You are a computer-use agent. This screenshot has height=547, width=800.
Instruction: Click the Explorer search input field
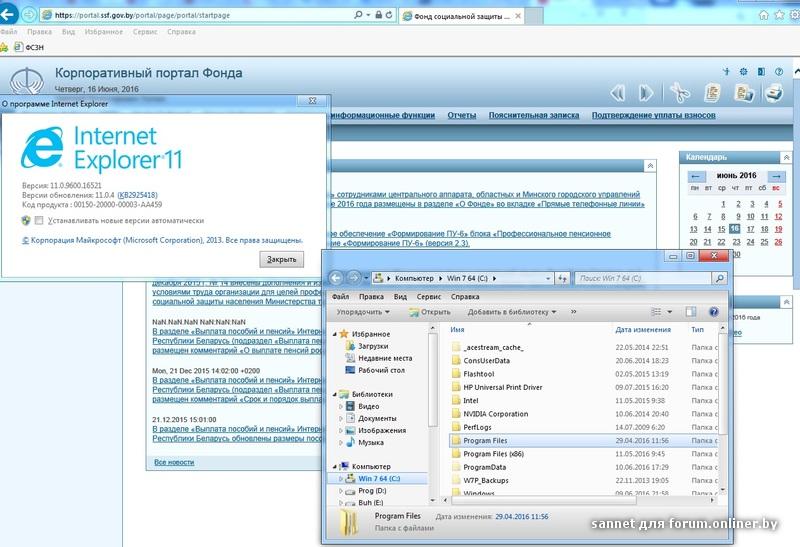[643, 278]
